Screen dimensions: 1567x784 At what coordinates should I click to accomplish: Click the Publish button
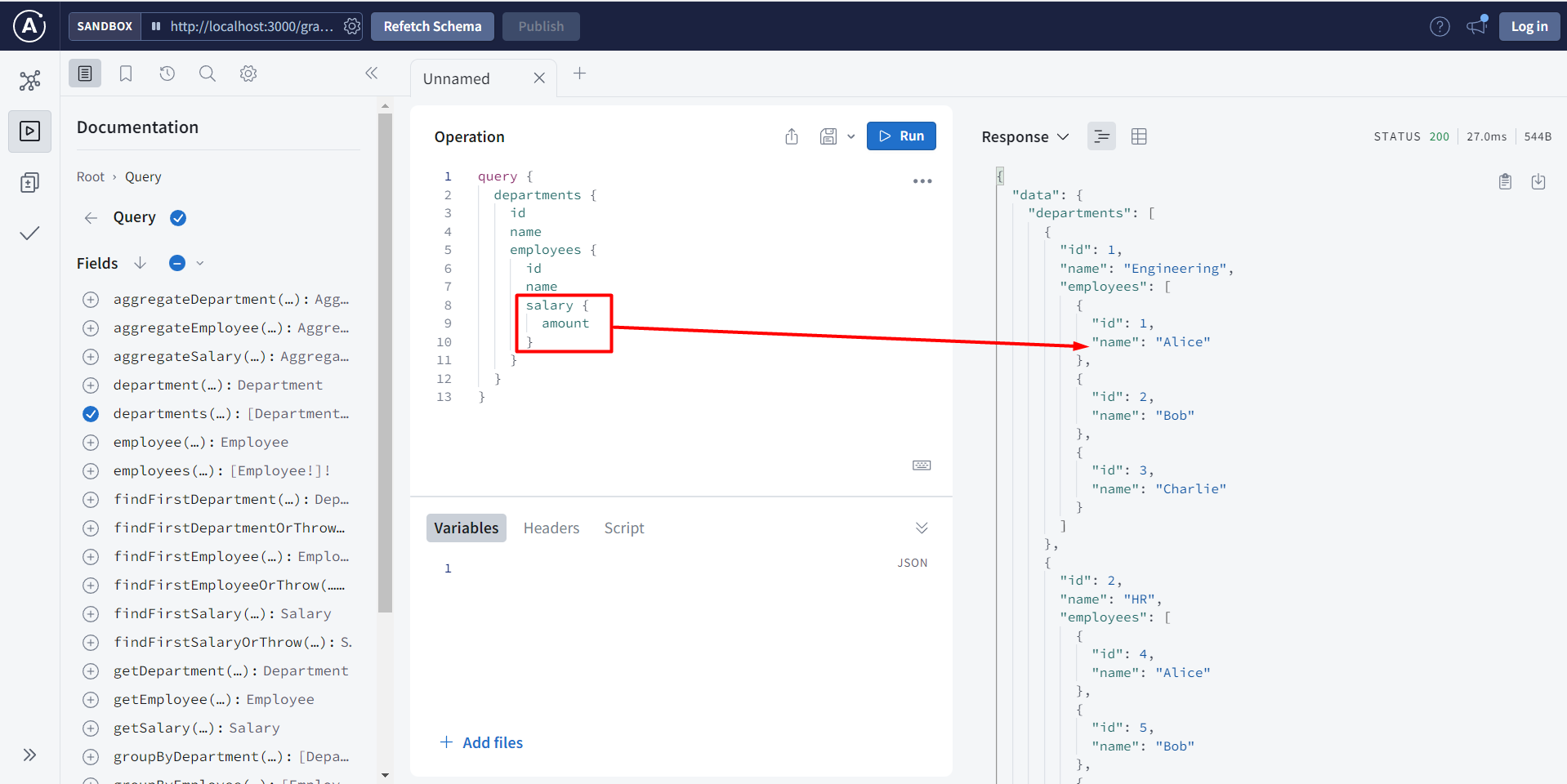coord(541,26)
